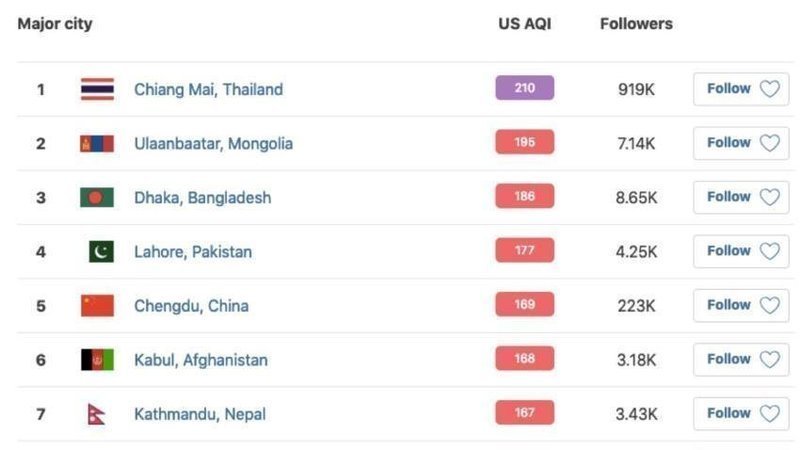Toggle Follow for Chiang Mai
The image size is (800, 450).
tap(741, 89)
